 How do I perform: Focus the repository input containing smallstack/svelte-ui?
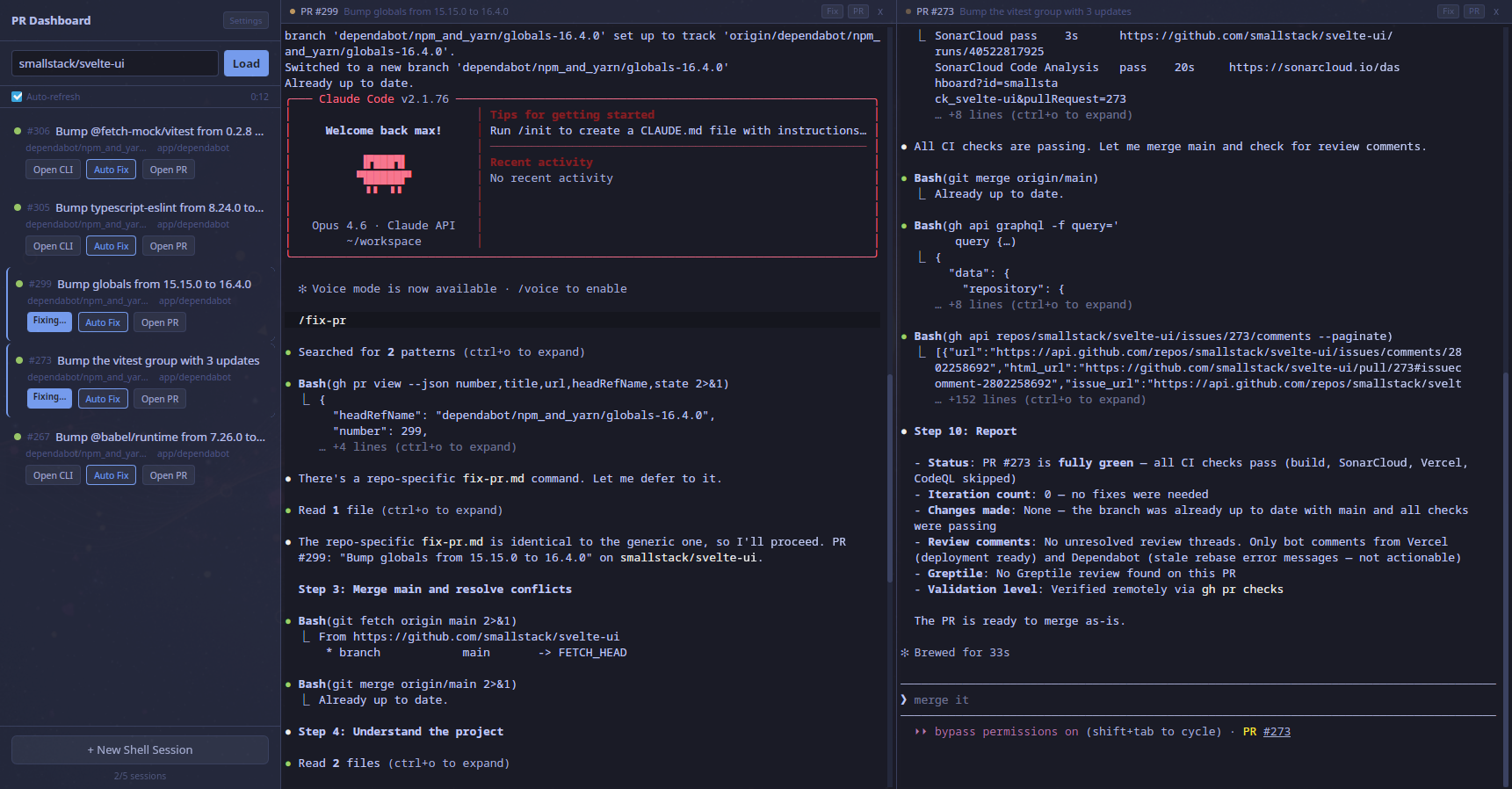pos(114,63)
